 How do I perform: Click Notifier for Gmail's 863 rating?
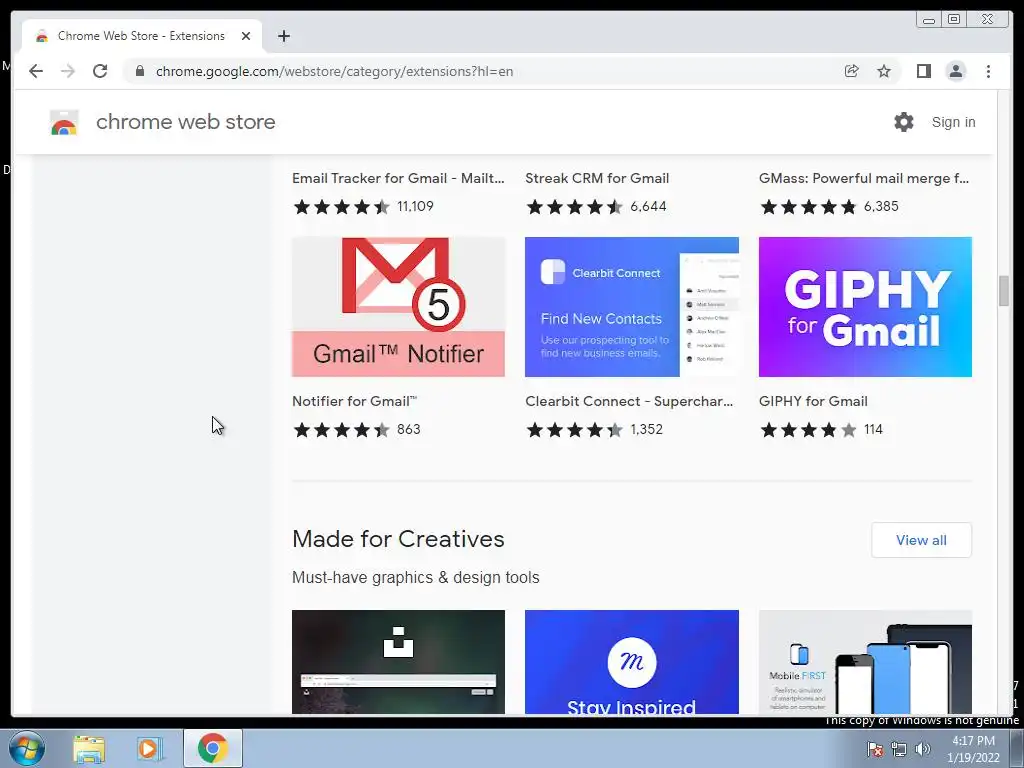pos(357,430)
